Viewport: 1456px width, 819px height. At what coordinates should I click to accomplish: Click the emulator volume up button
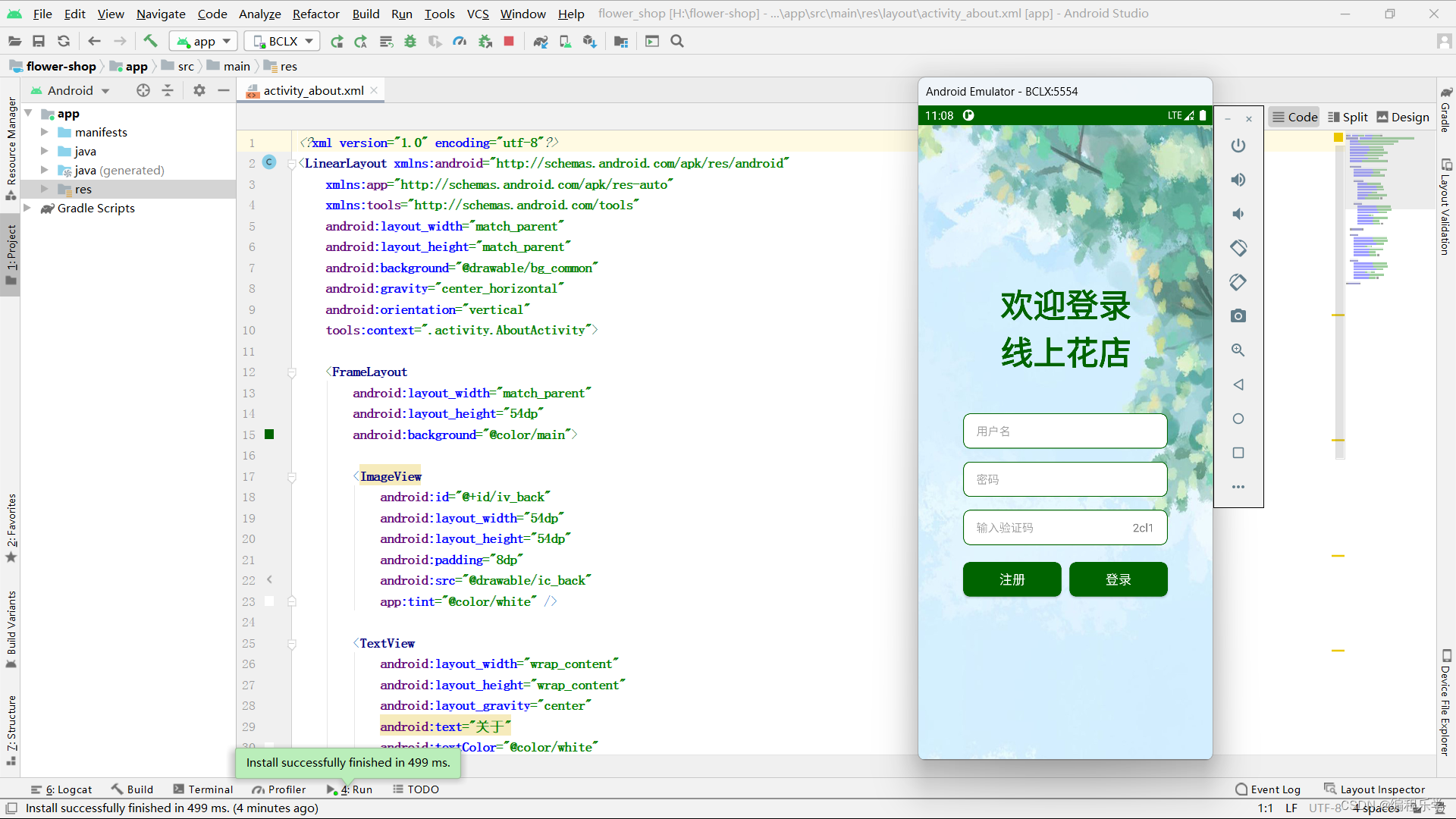pyautogui.click(x=1238, y=180)
